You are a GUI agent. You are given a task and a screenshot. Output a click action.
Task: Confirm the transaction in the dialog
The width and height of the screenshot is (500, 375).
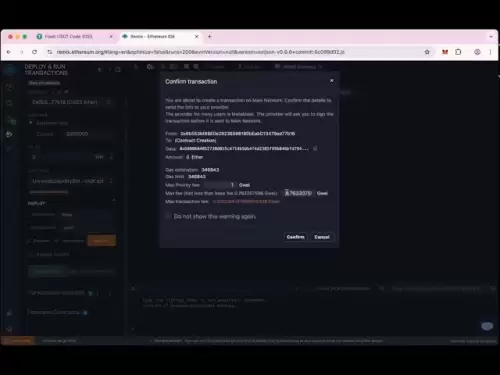296,237
